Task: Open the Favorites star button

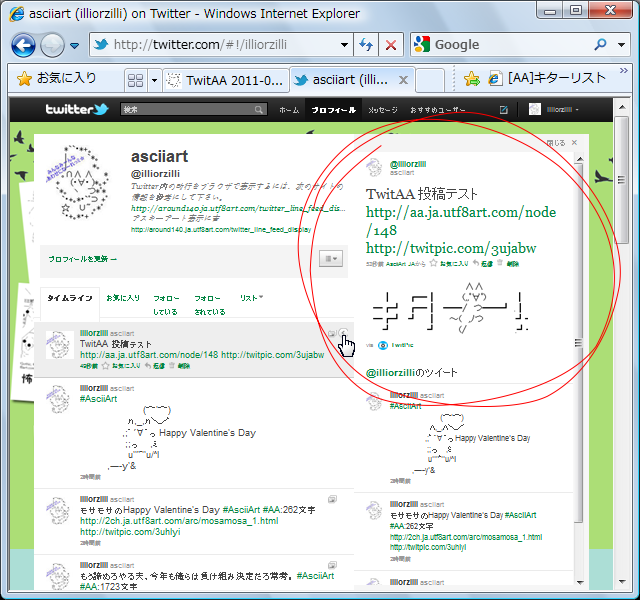Action: 56,78
